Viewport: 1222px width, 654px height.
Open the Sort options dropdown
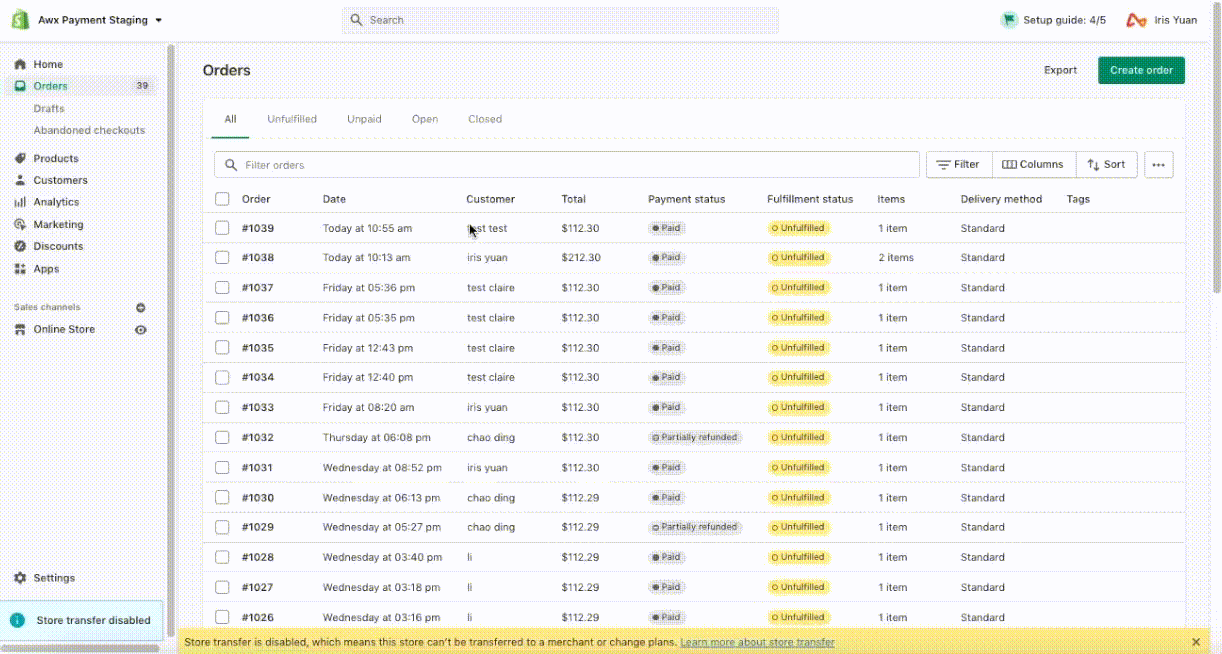[x=1106, y=165]
